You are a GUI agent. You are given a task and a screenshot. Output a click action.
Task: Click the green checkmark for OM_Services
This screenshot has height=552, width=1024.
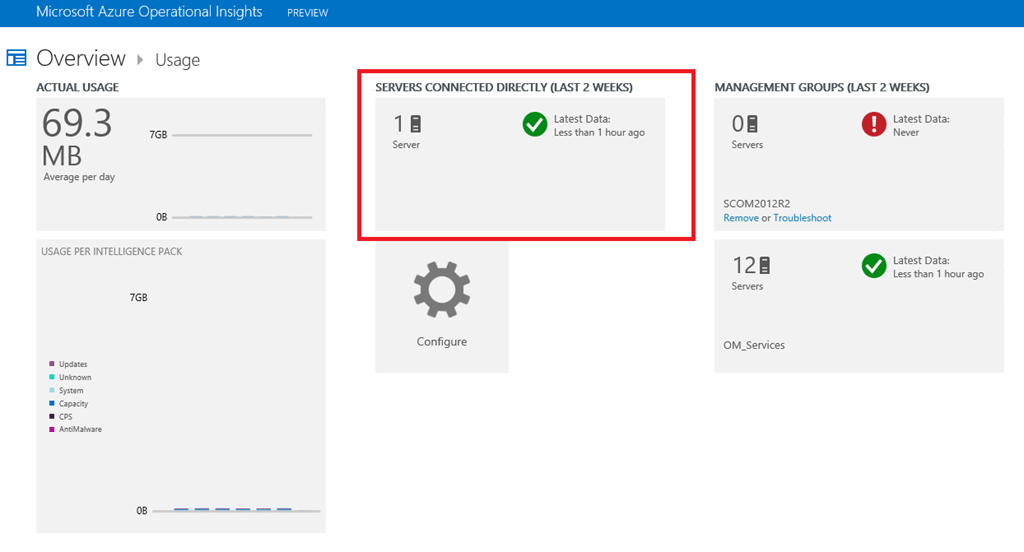click(873, 266)
